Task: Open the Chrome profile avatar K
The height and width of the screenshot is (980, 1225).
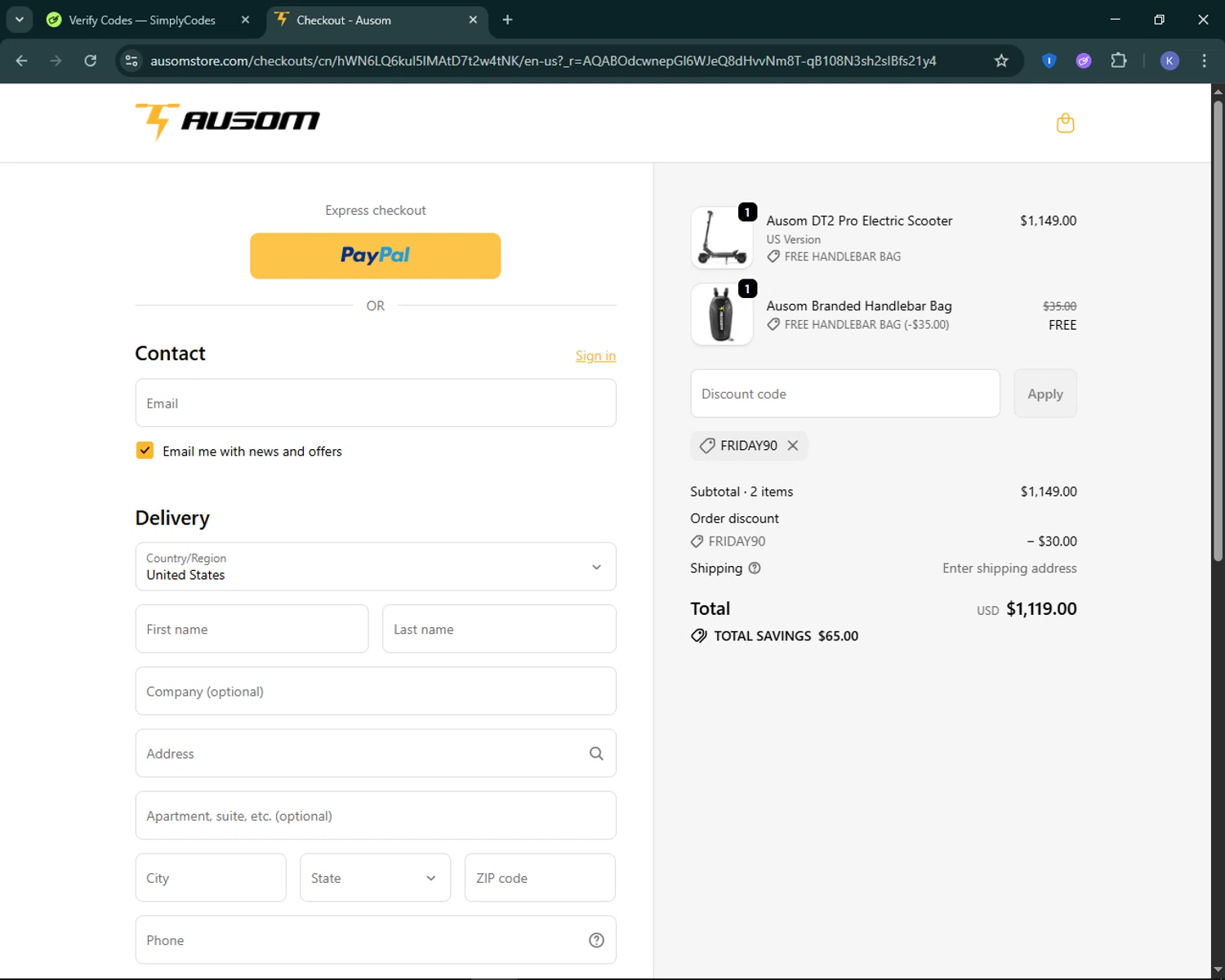Action: 1169,60
